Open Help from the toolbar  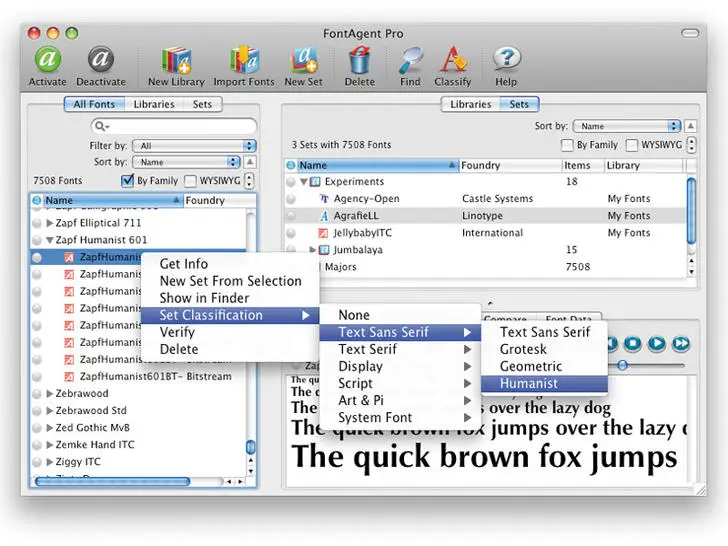point(506,60)
